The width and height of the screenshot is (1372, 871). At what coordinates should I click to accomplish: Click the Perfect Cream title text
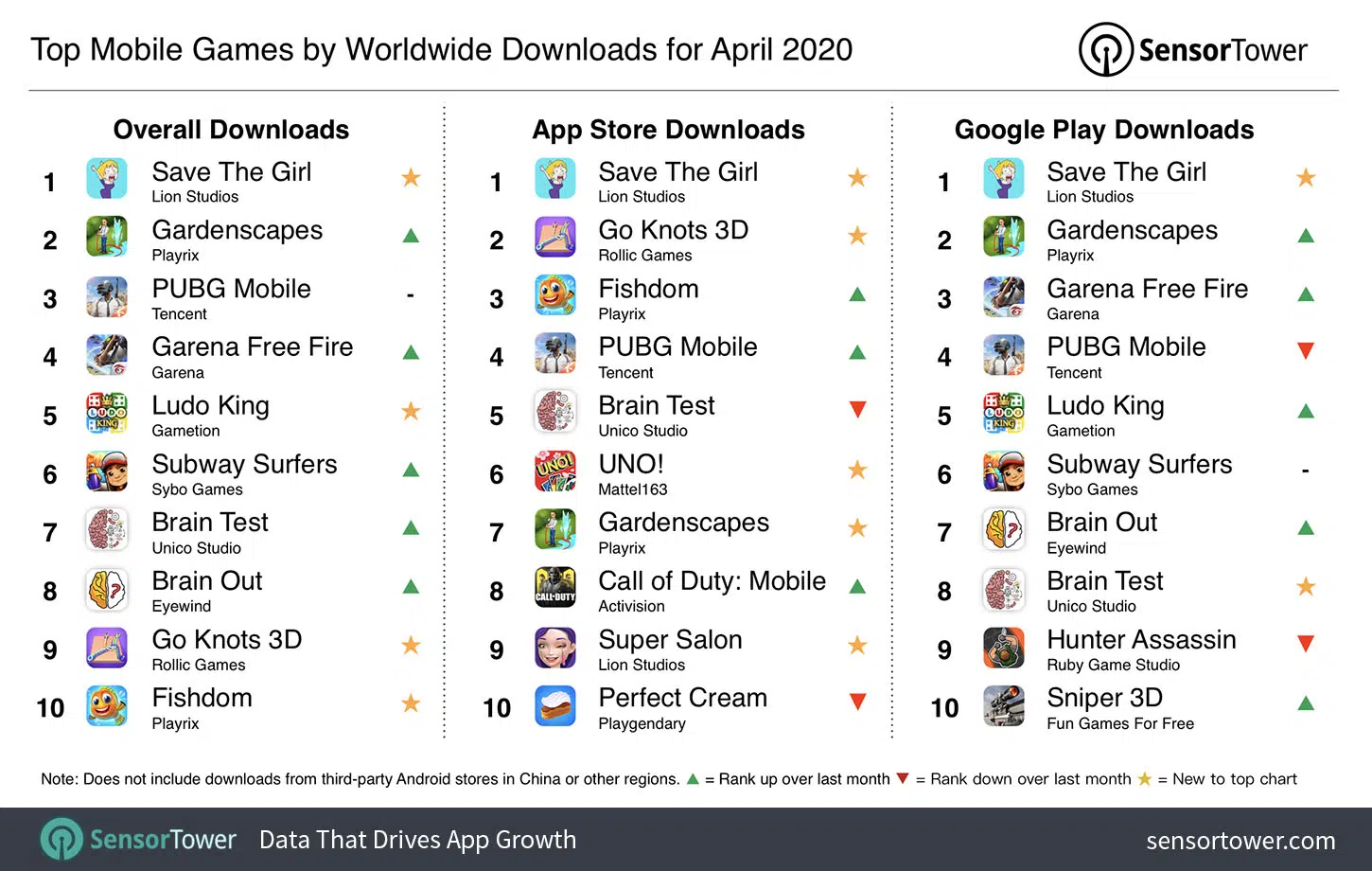pyautogui.click(x=683, y=698)
